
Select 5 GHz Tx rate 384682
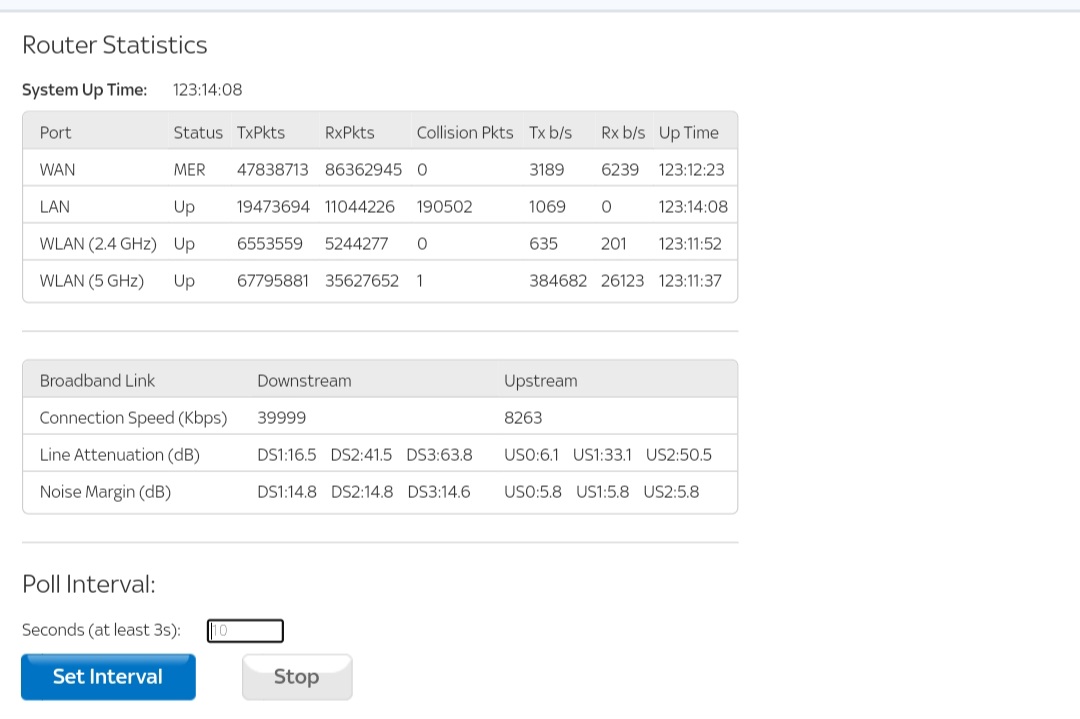click(x=558, y=281)
